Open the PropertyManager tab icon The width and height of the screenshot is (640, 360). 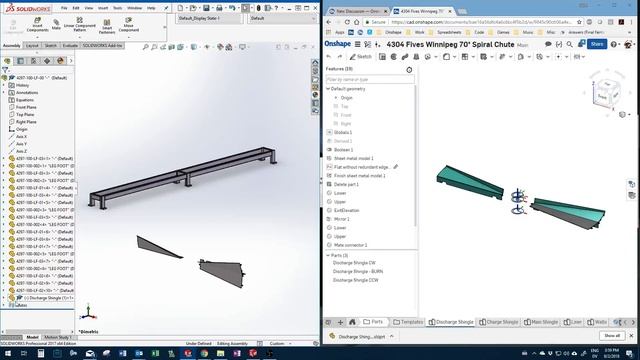coord(20,61)
